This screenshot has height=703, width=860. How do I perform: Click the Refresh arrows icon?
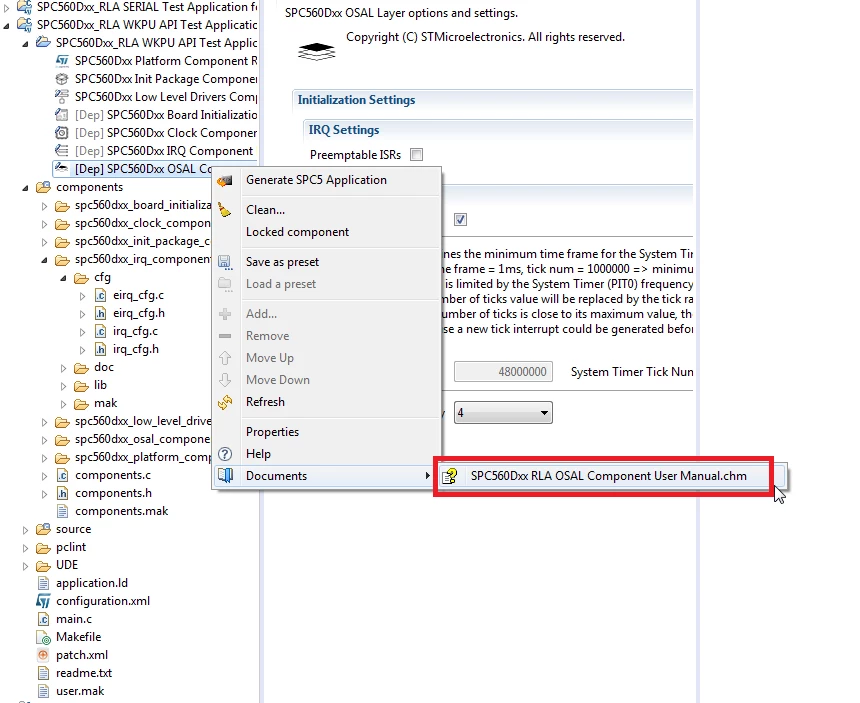225,402
